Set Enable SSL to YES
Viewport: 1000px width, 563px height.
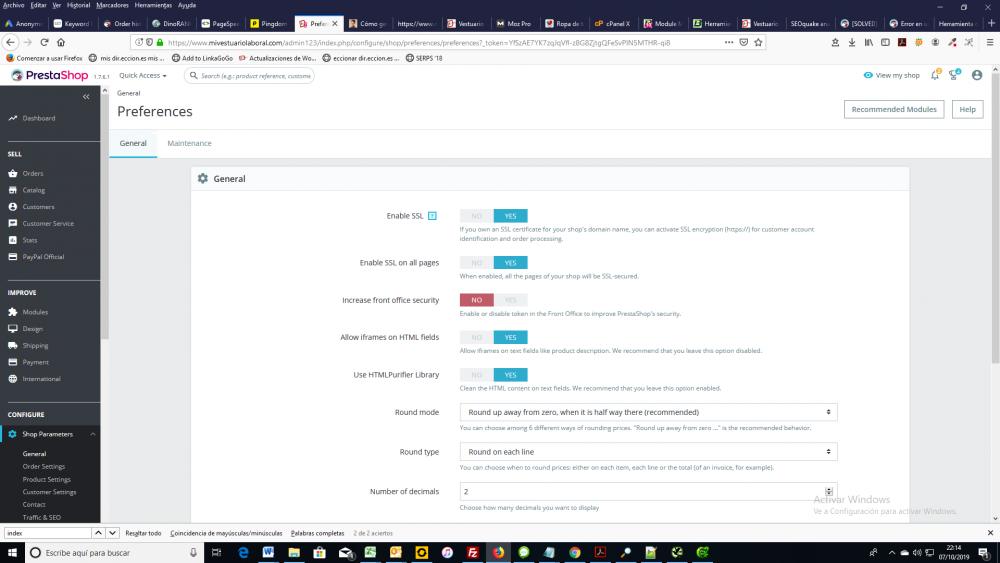pos(510,216)
